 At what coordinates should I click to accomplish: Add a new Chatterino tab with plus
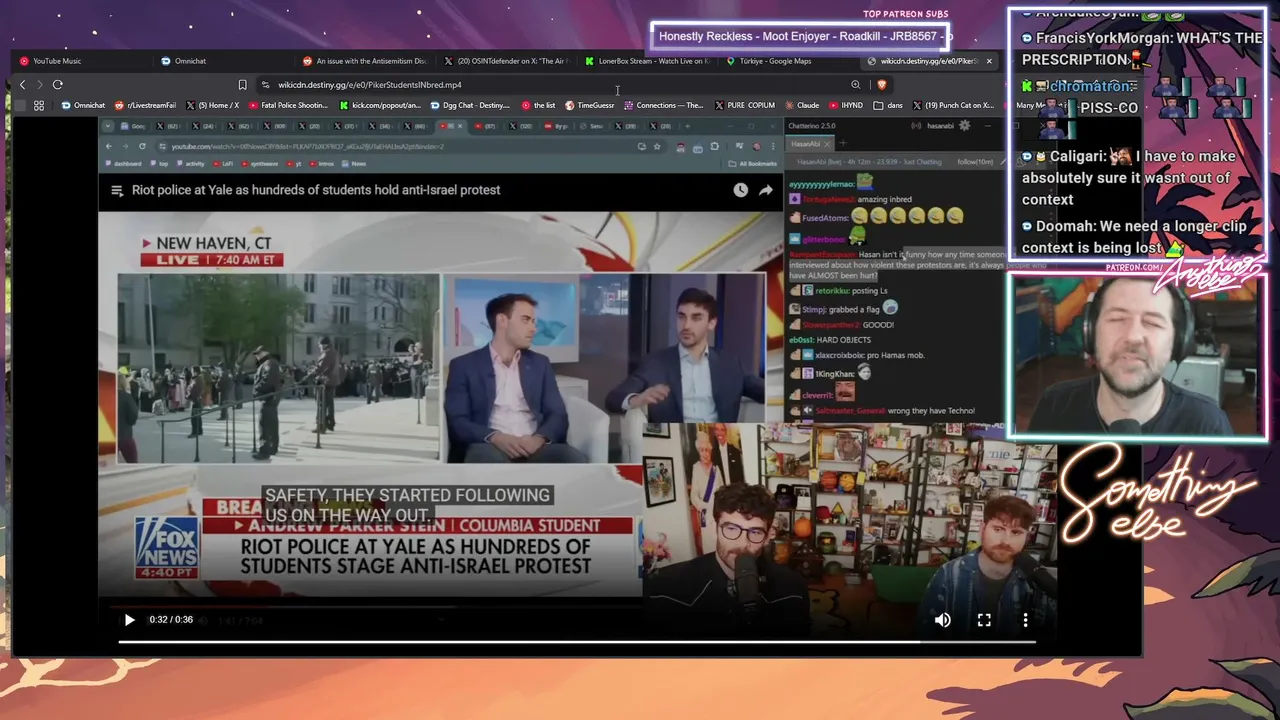pyautogui.click(x=841, y=144)
